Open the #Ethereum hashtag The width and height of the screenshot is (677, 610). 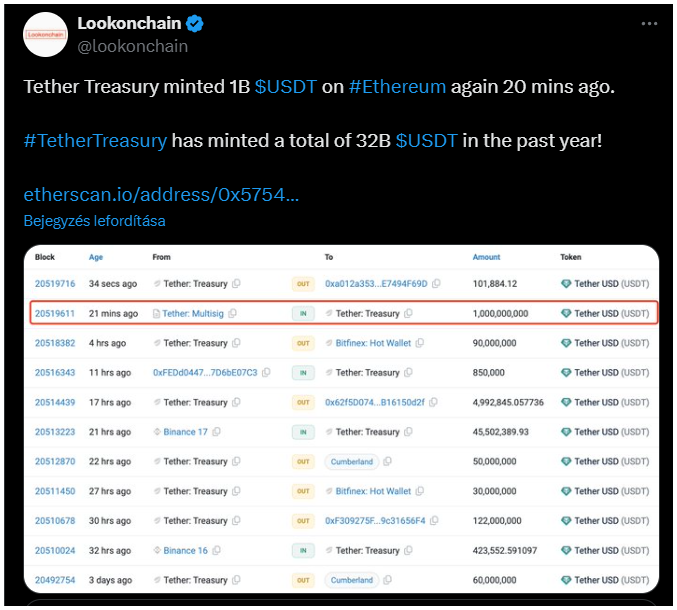[x=397, y=86]
